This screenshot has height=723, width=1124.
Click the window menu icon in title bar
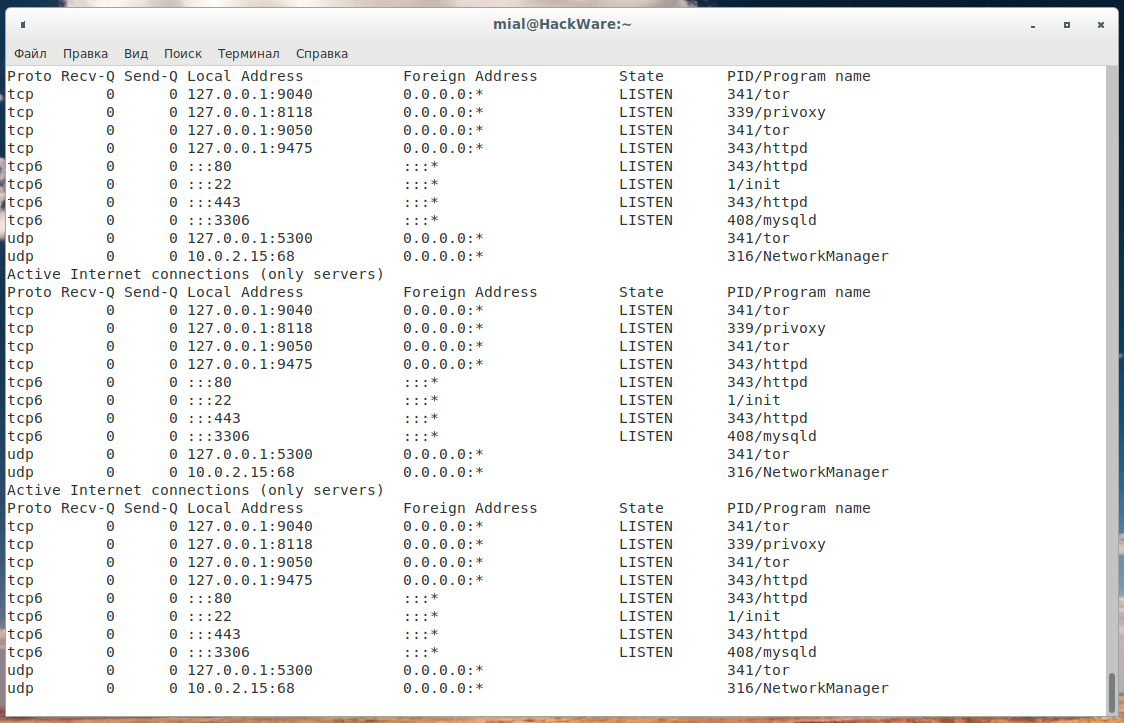coord(23,24)
